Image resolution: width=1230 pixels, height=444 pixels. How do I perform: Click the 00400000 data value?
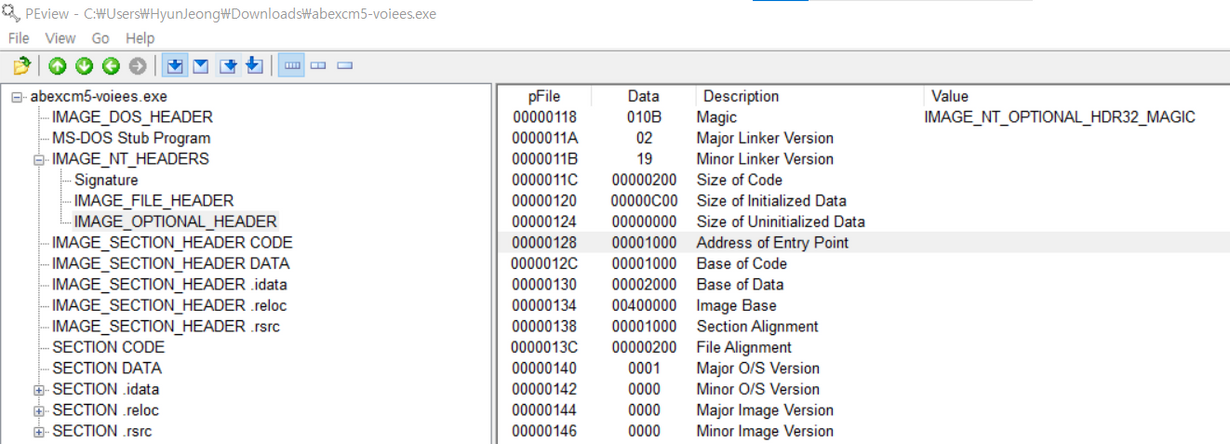coord(644,306)
